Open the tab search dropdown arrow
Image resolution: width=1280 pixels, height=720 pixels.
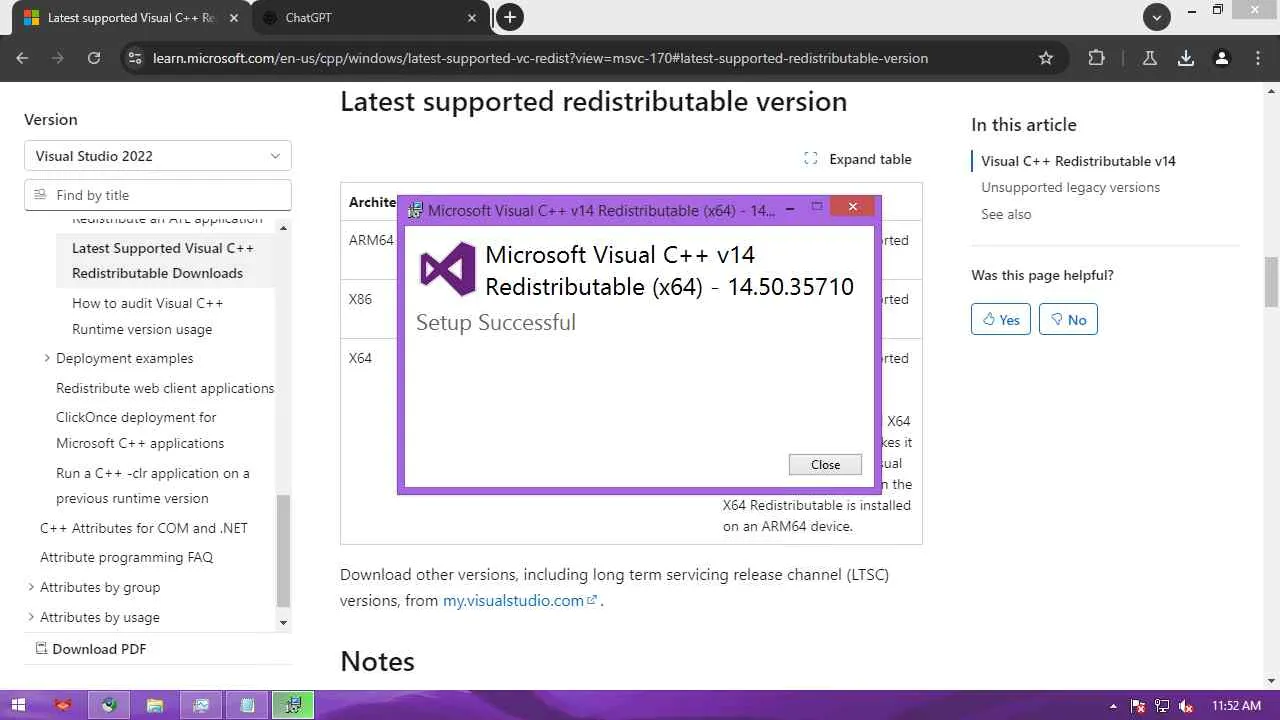coord(1157,17)
